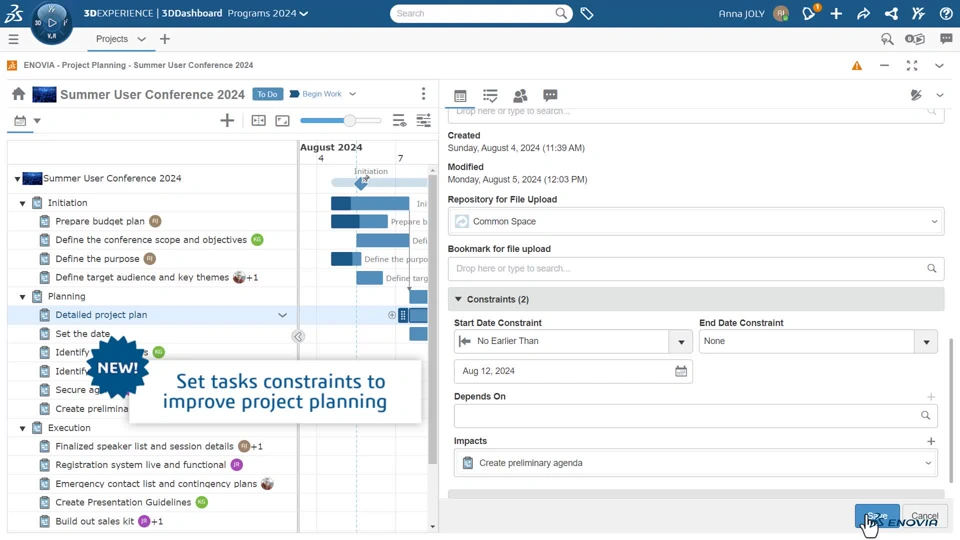Expand the Repository Common Space dropdown
The image size is (960, 540).
click(934, 222)
